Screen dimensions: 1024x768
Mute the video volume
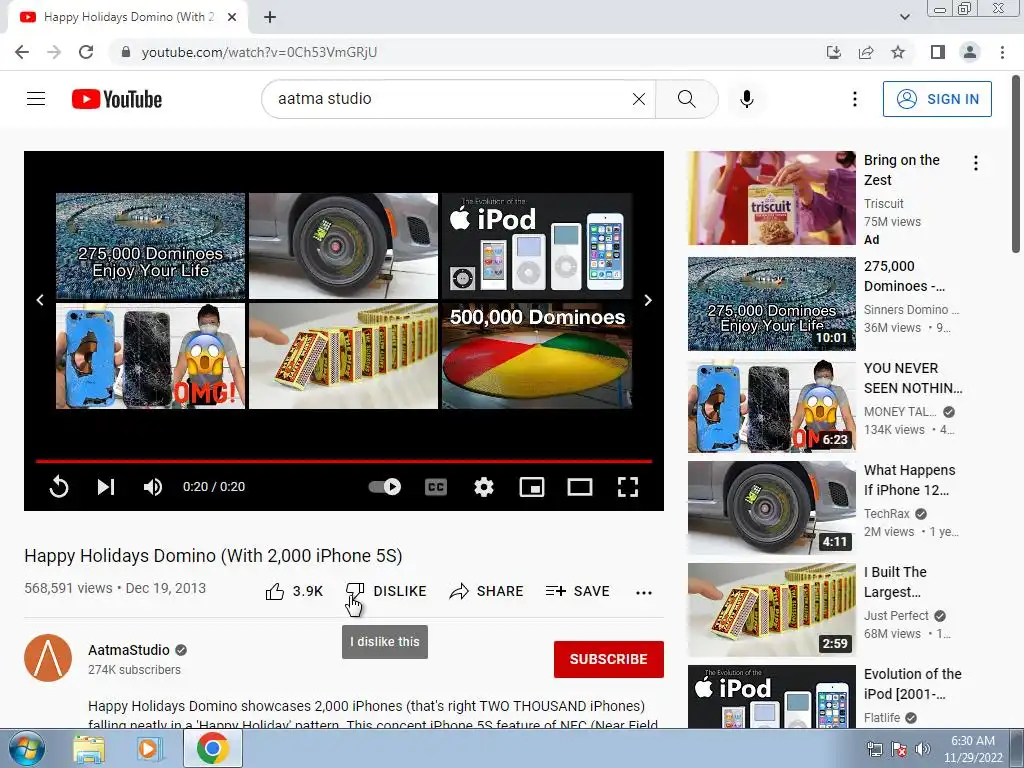[x=153, y=487]
